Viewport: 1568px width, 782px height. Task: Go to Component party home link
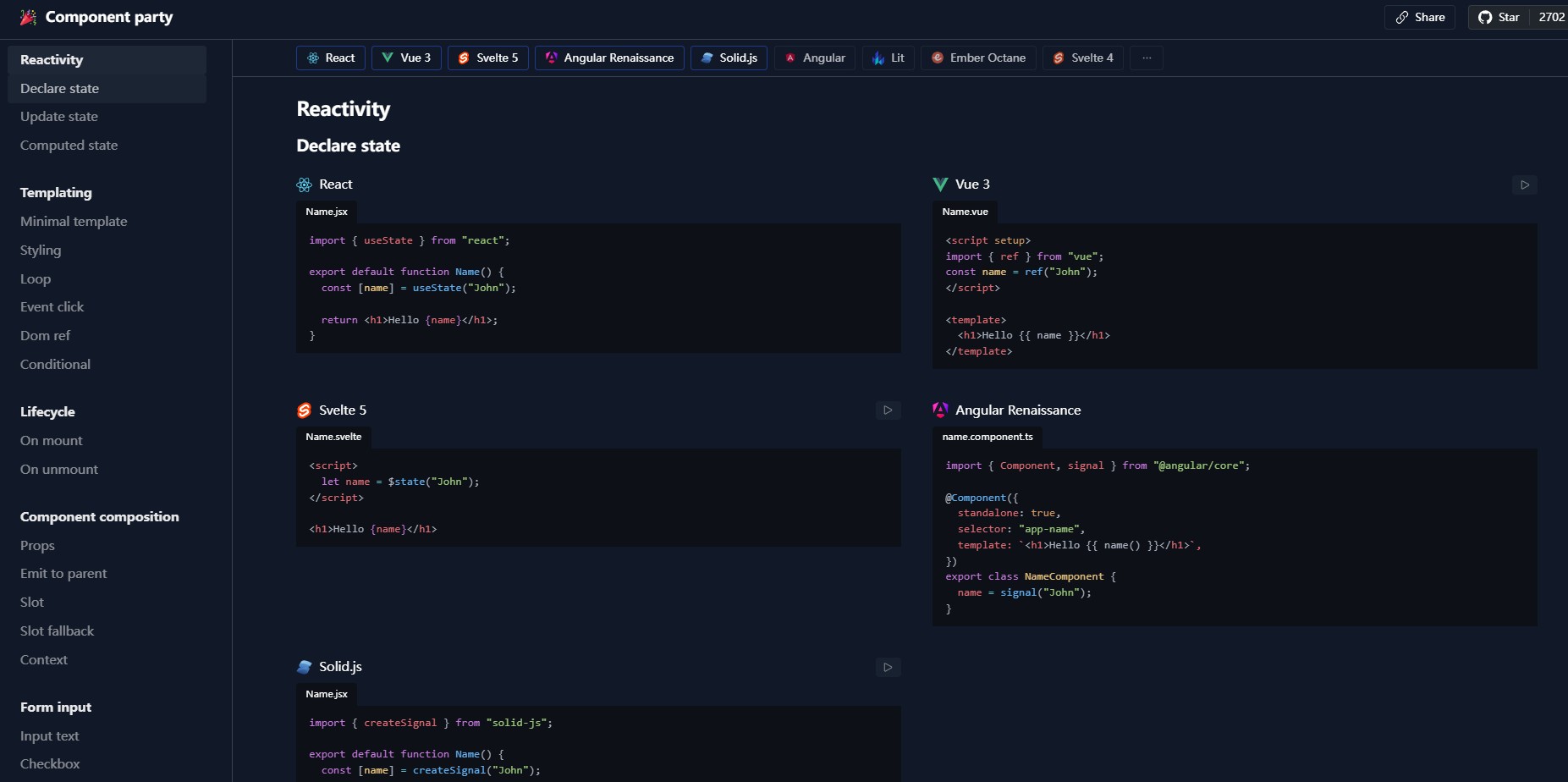click(x=96, y=17)
